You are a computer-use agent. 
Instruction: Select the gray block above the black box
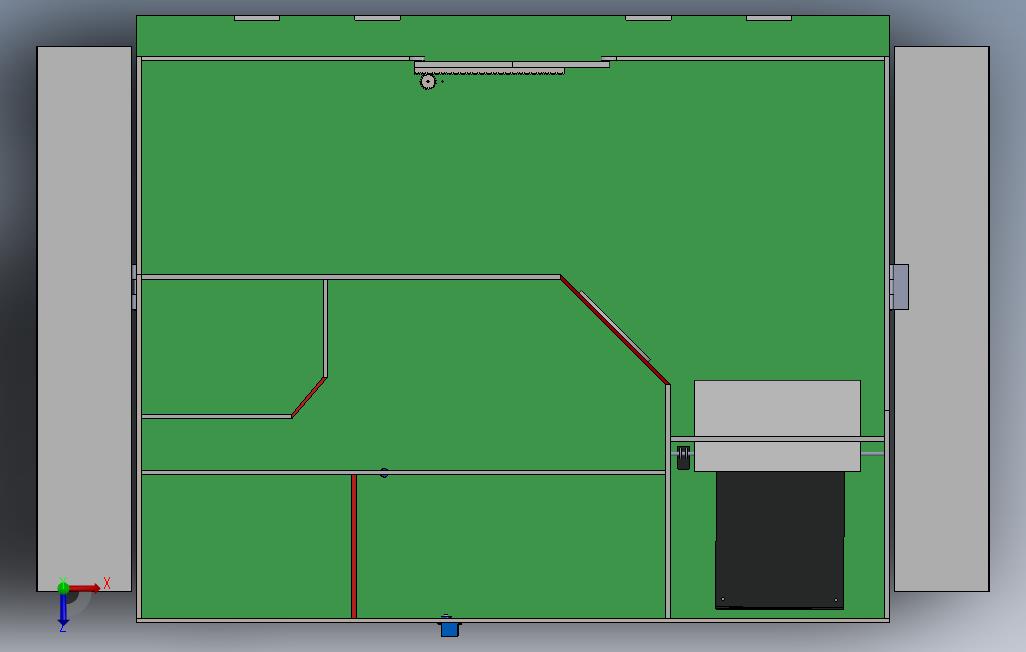[x=777, y=426]
